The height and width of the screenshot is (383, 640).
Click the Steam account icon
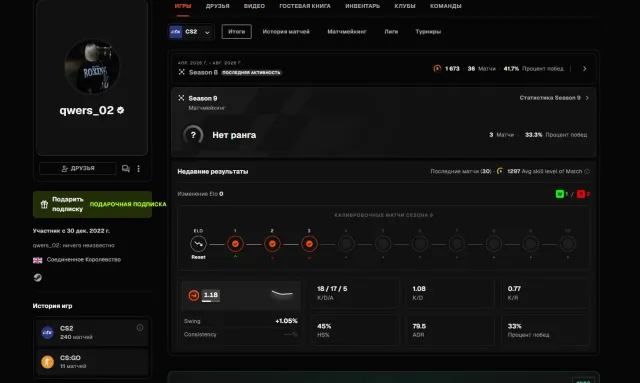pyautogui.click(x=38, y=278)
